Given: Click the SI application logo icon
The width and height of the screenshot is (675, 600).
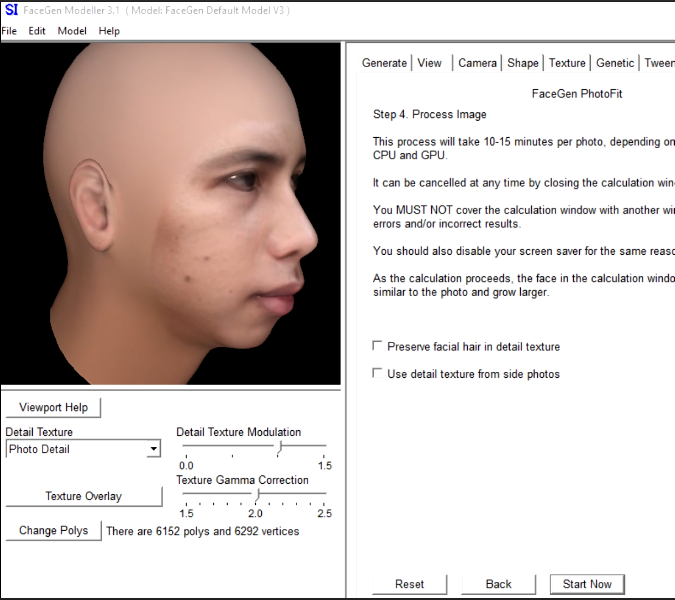Looking at the screenshot, I should (11, 10).
